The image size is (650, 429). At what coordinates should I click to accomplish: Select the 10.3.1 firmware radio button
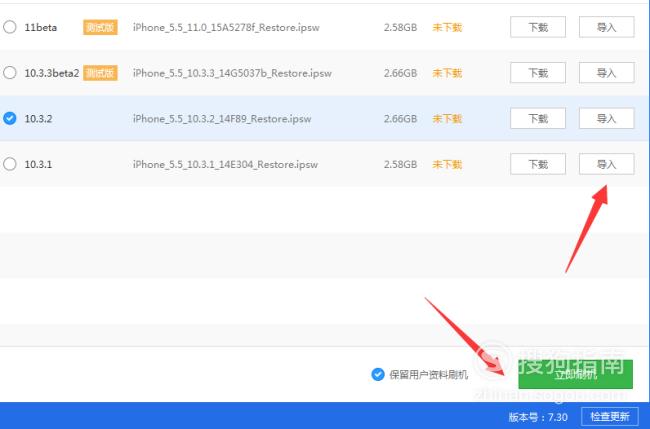click(x=10, y=164)
